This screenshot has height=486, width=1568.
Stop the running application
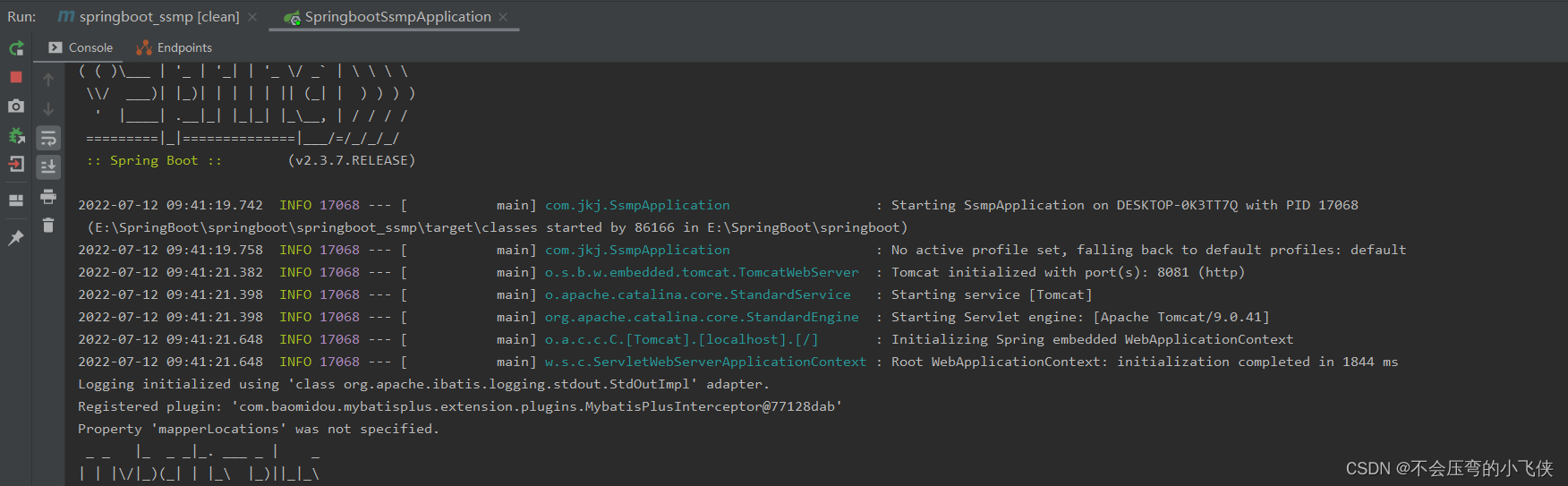16,77
